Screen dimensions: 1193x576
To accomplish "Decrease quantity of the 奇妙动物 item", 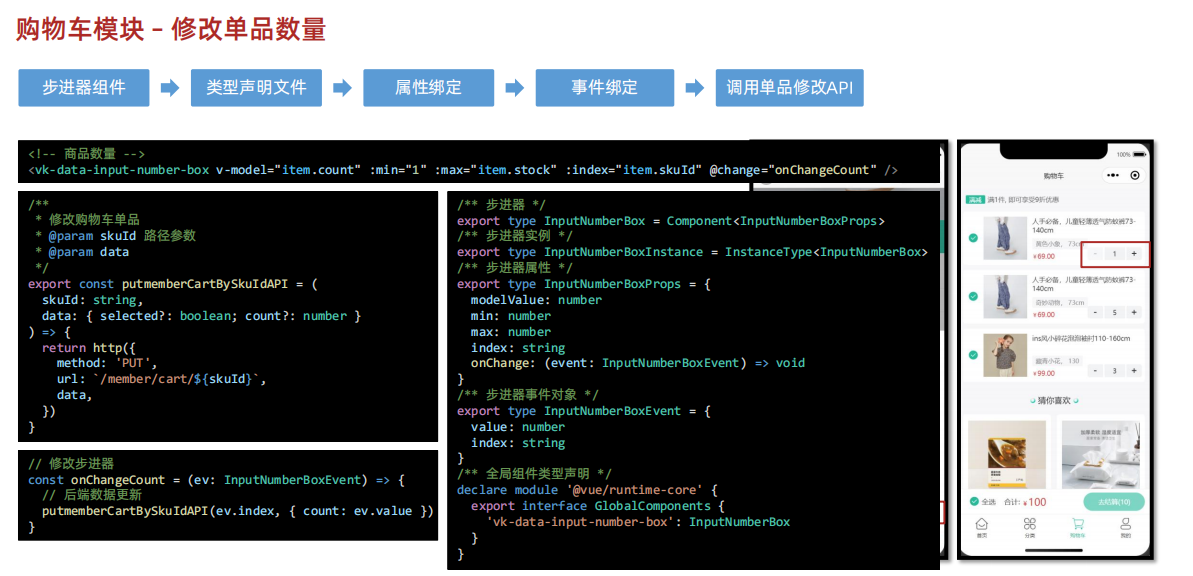I will 1096,312.
